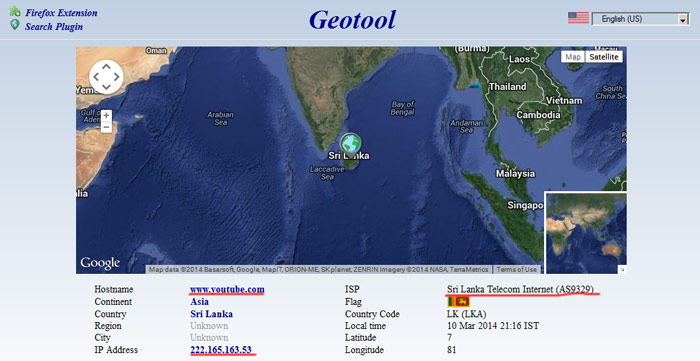Viewport: 700px width, 361px height.
Task: Click the Search Plugin globe pin icon
Action: point(15,25)
